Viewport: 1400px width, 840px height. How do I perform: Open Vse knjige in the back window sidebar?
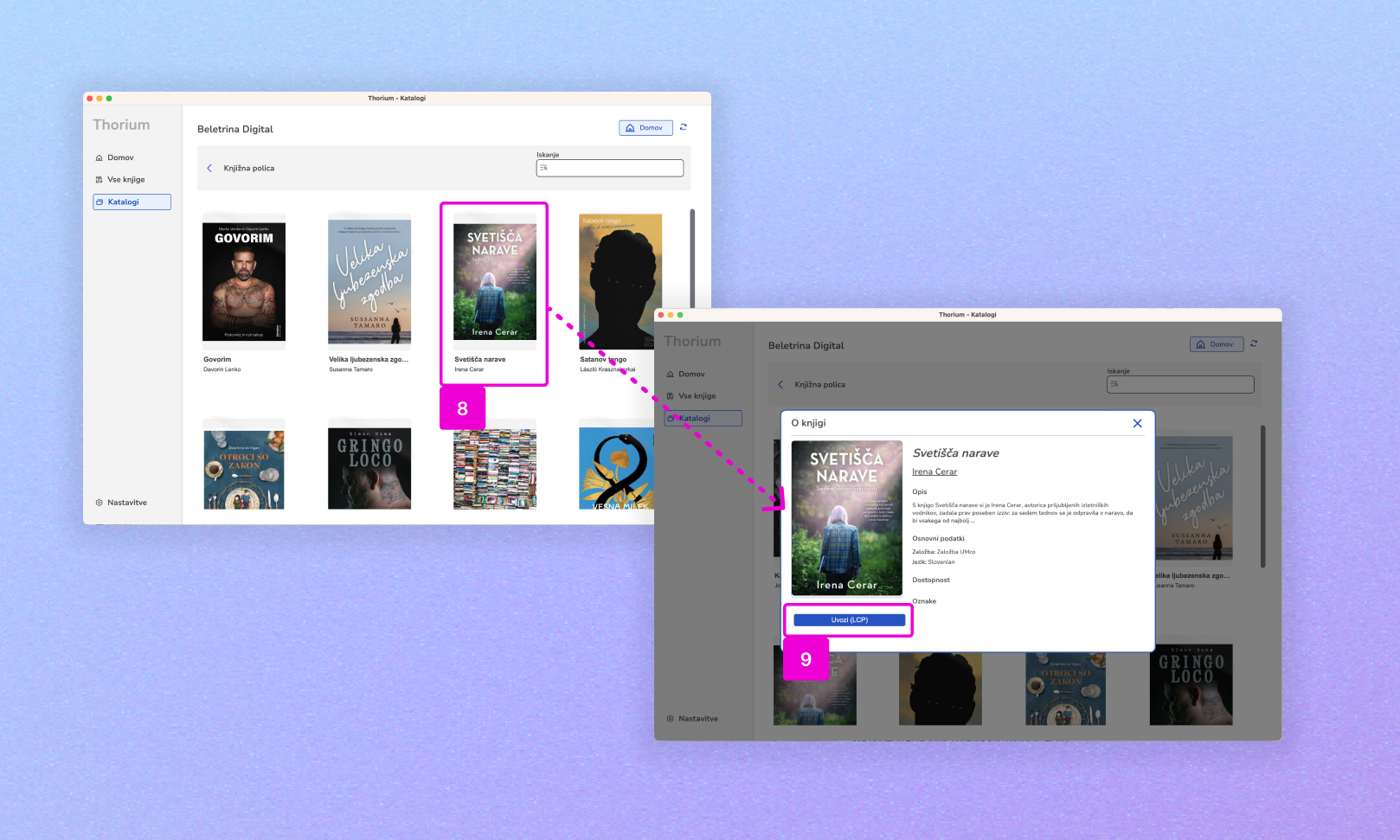[x=120, y=180]
